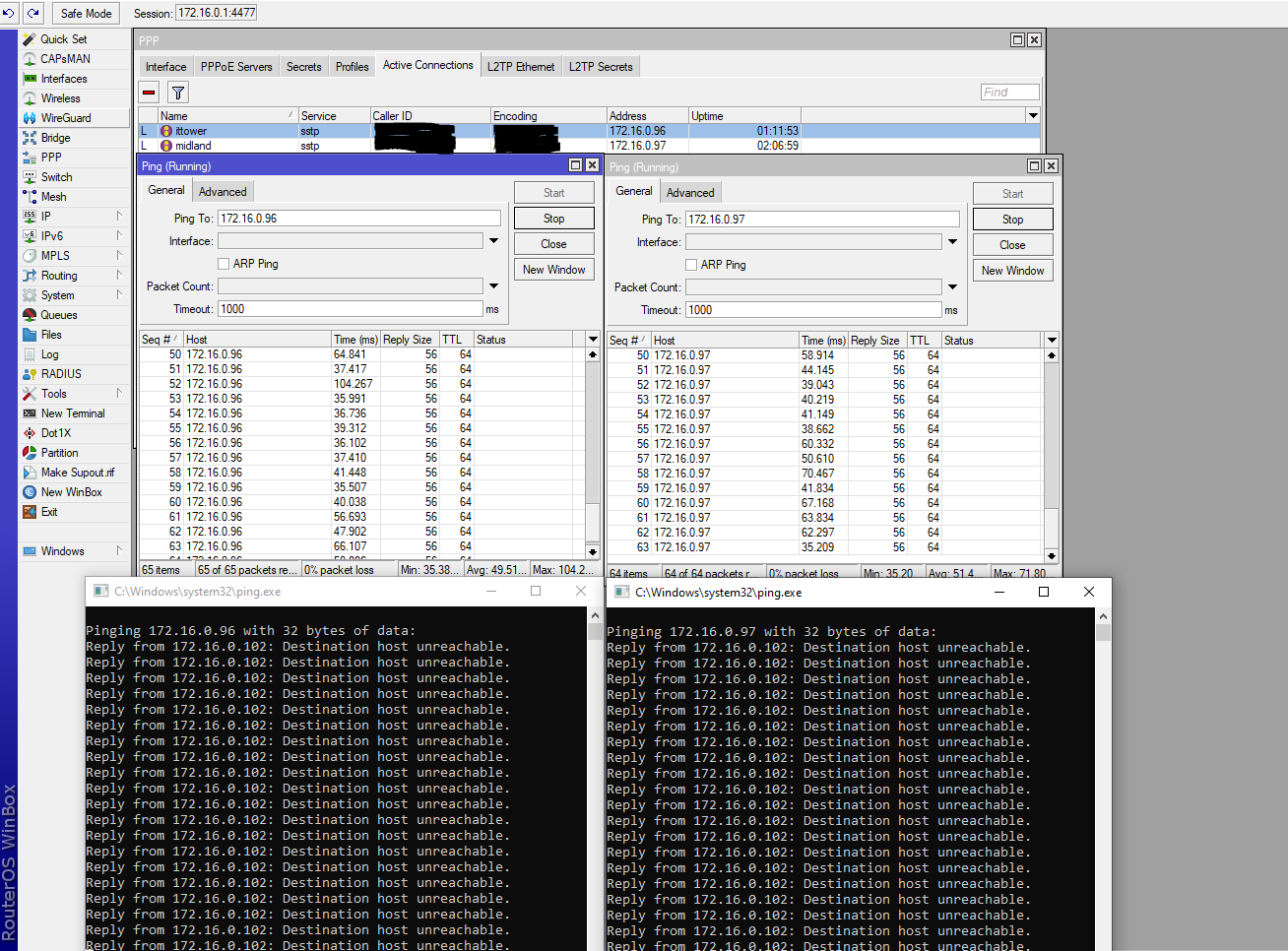Open CAPsMAN menu entry

[x=65, y=59]
